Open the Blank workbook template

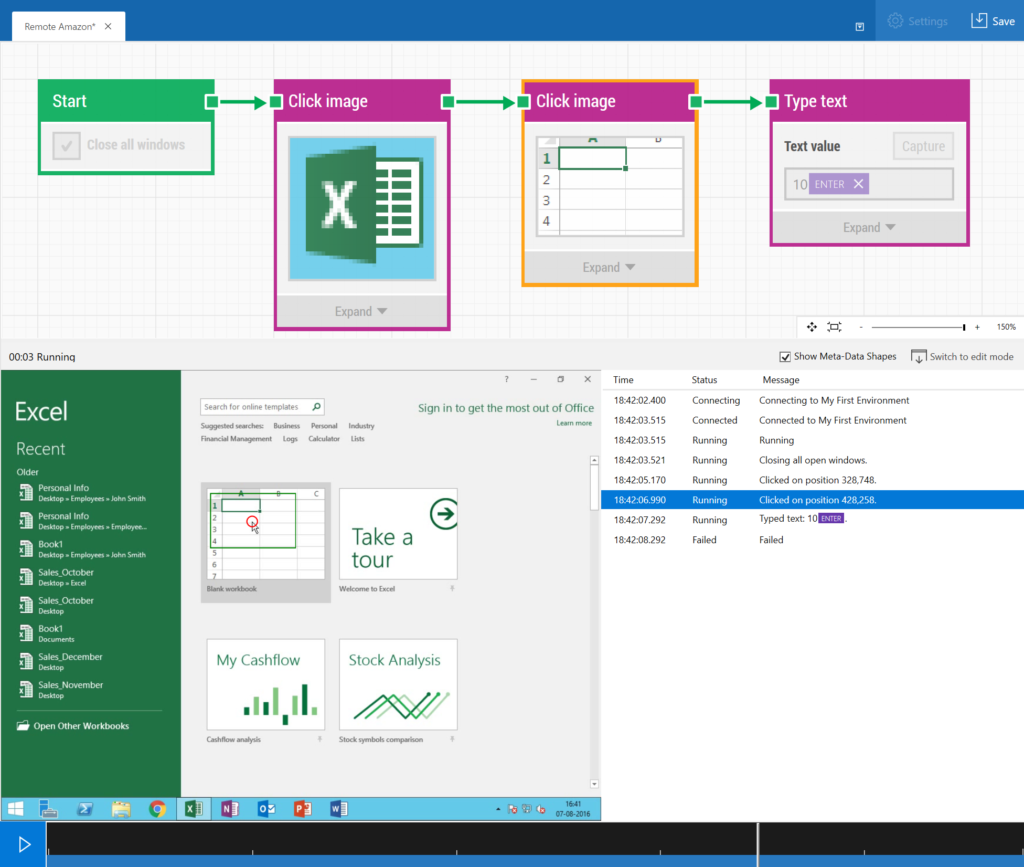point(266,542)
